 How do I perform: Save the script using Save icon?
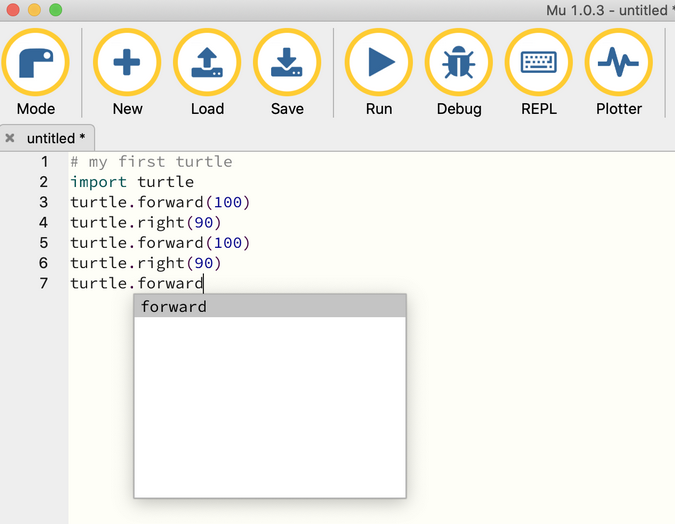(x=287, y=62)
